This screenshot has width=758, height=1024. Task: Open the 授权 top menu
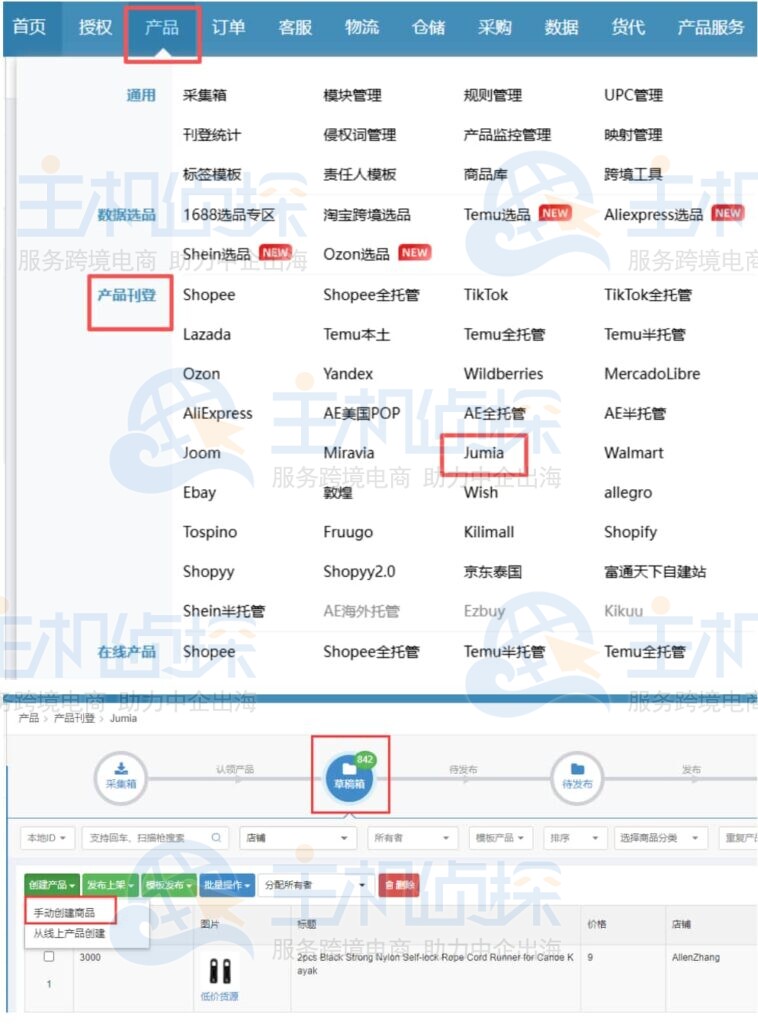[x=95, y=27]
